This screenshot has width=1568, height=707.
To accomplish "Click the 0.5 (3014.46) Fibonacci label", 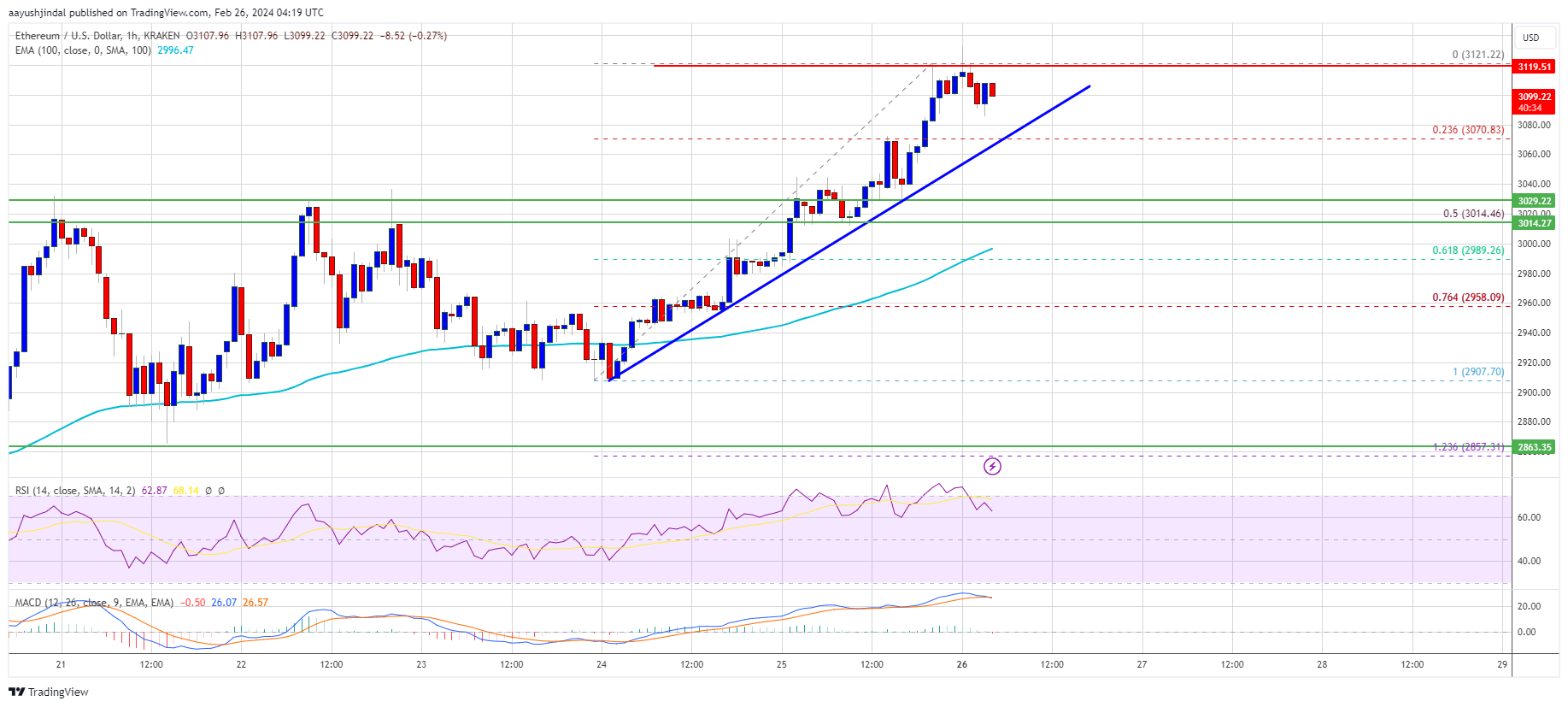I will (1473, 214).
